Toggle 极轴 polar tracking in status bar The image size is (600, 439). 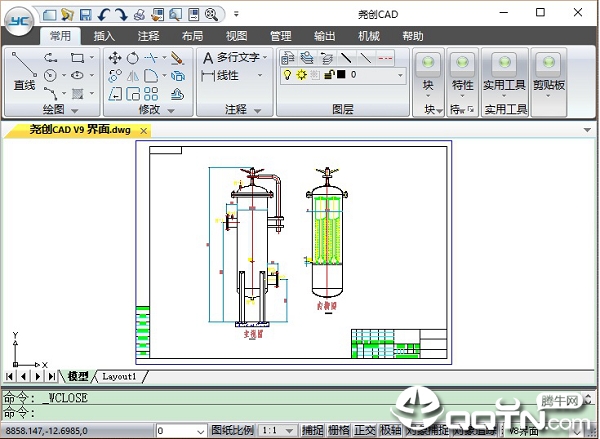[x=391, y=431]
